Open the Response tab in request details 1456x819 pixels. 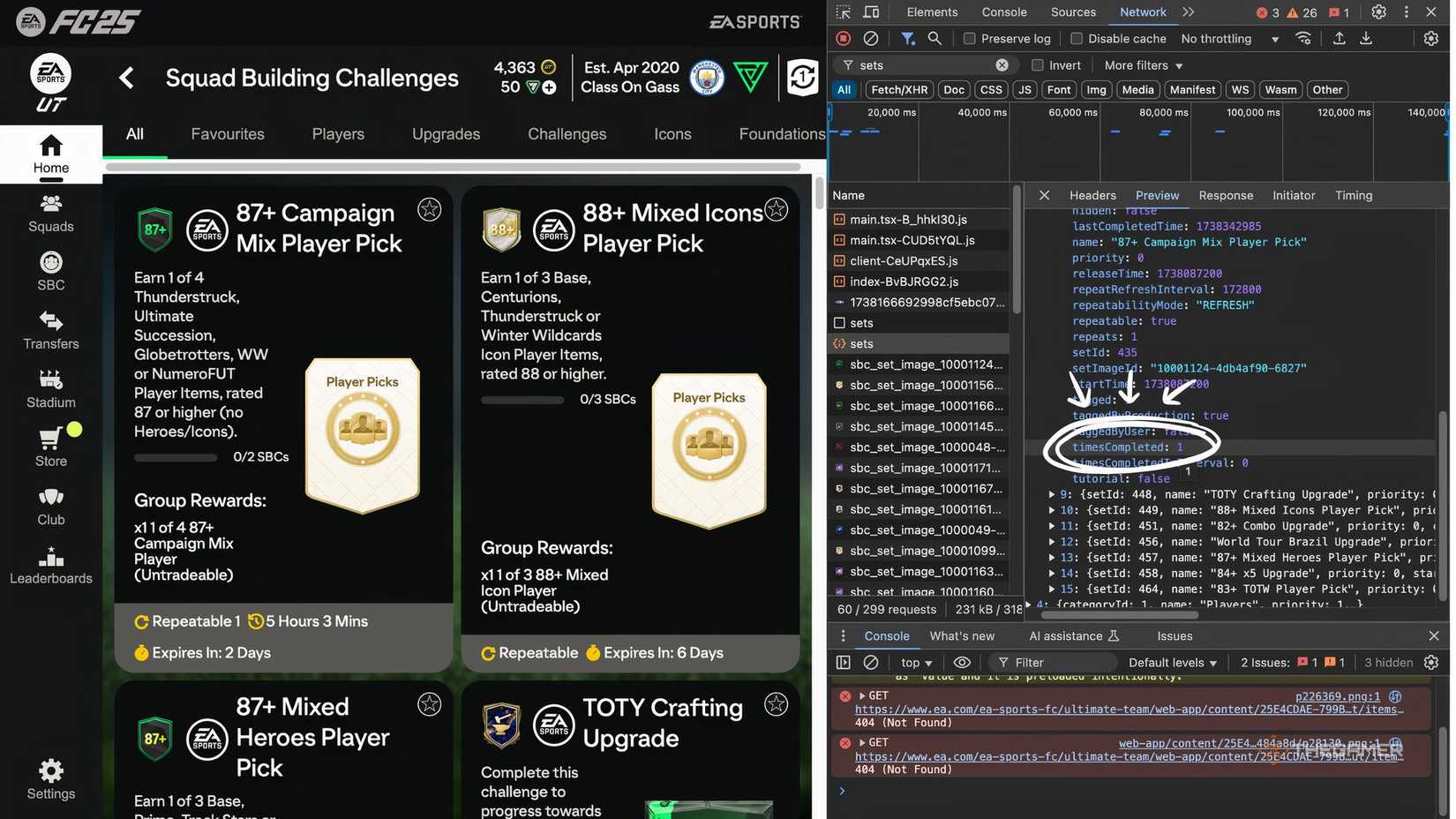1225,196
